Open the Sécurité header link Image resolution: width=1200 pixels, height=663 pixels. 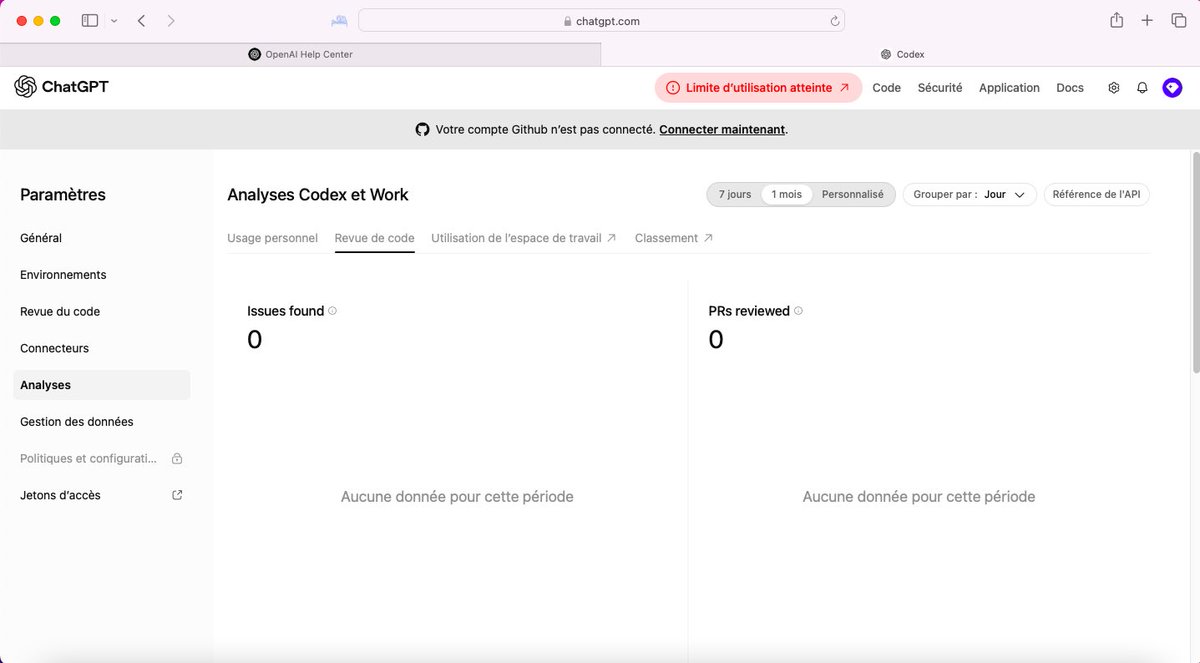point(940,88)
